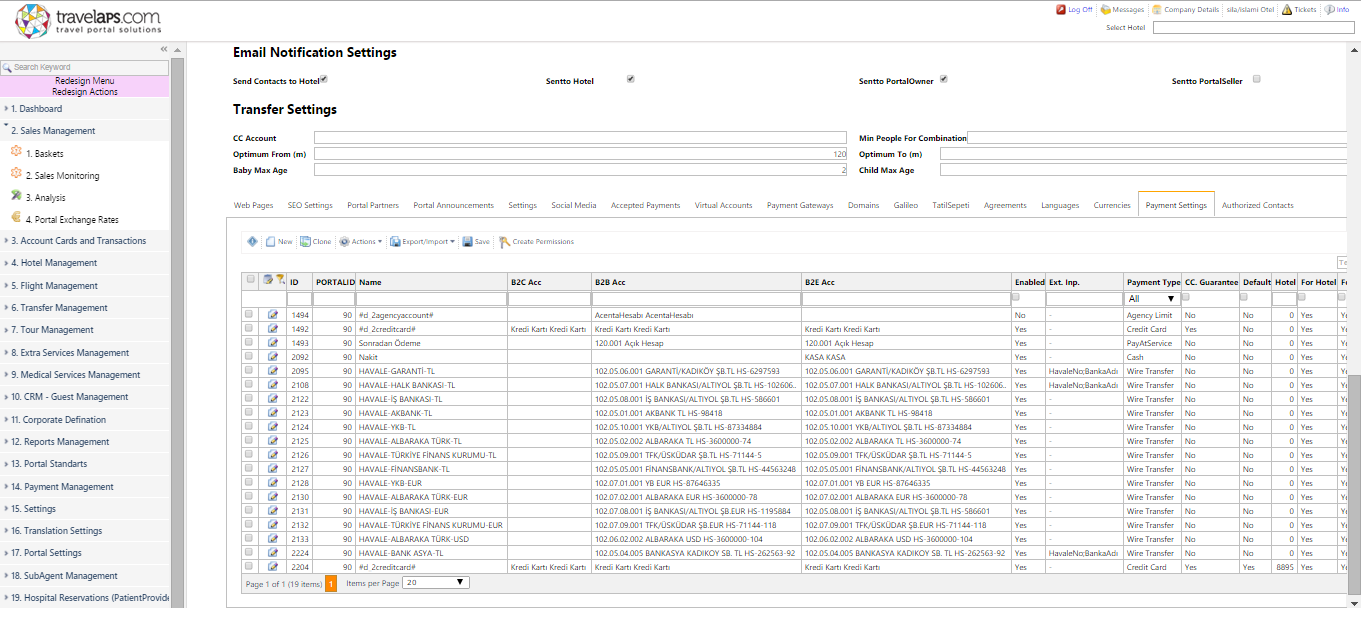Open the Export/Import dropdown menu
Image resolution: width=1366 pixels, height=621 pixels.
point(423,241)
